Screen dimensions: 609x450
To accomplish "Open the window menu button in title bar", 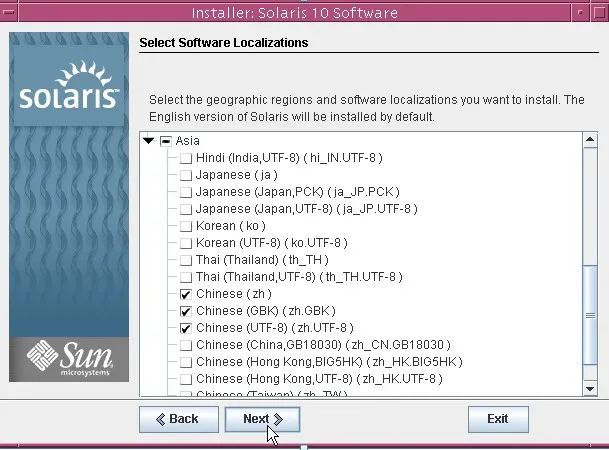I will click(x=9, y=12).
